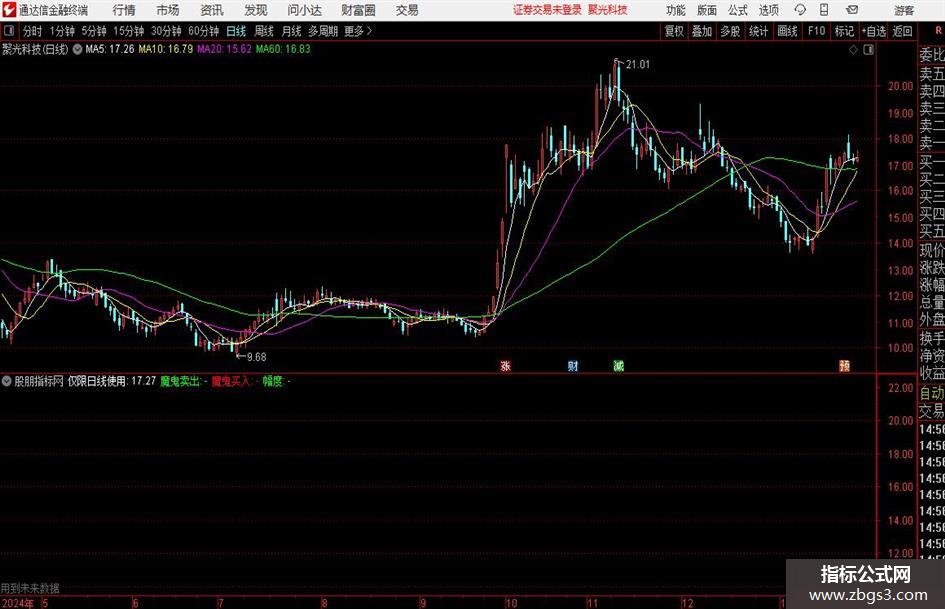
Task: Click the 标记 mark button
Action: 844,31
